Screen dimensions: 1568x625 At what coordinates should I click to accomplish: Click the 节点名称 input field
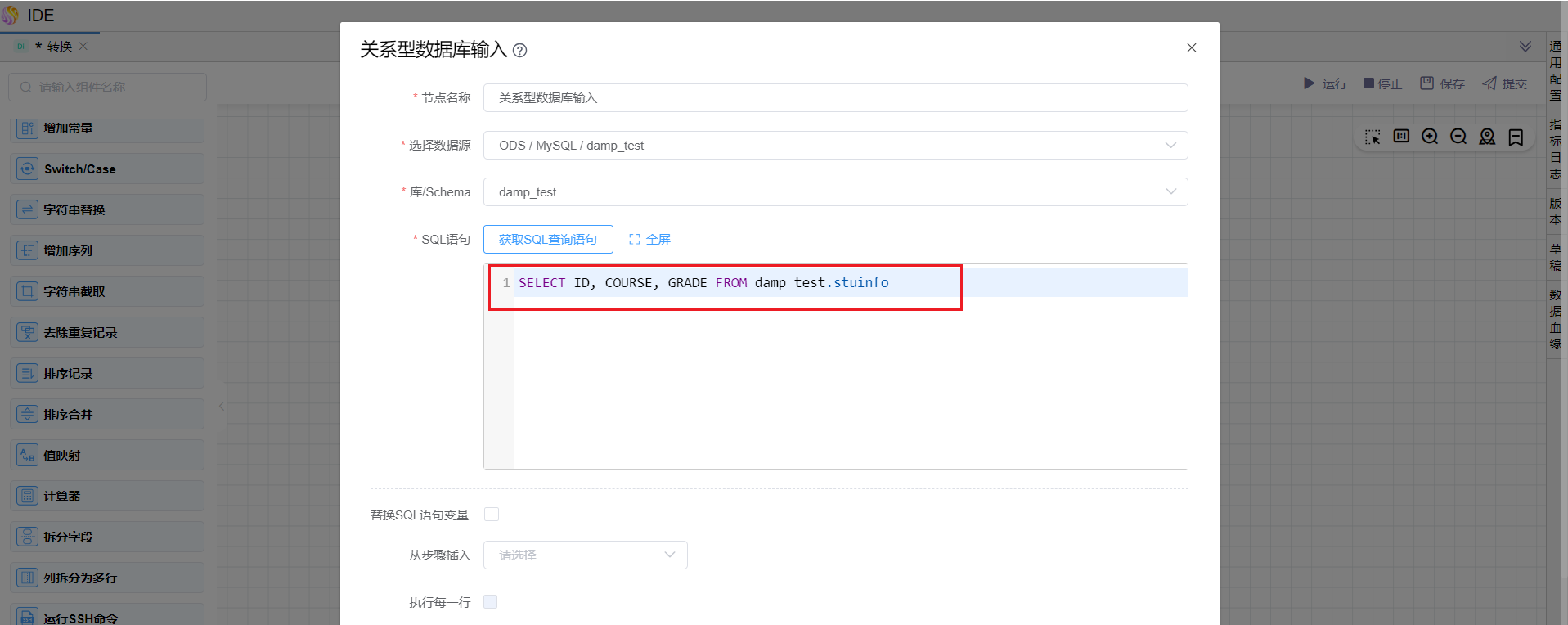click(x=835, y=98)
